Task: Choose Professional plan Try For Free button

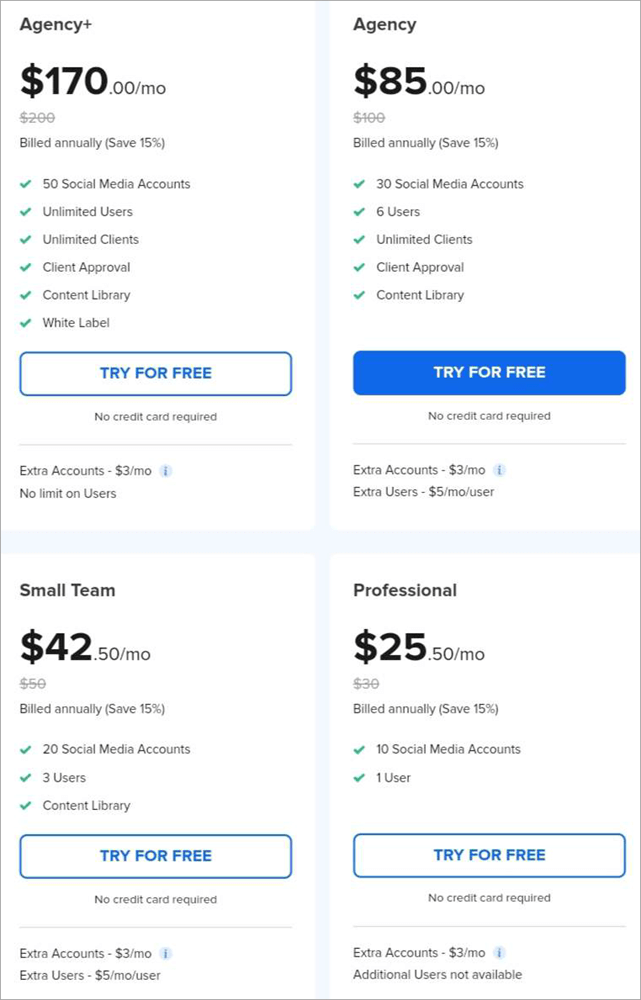Action: coord(489,855)
